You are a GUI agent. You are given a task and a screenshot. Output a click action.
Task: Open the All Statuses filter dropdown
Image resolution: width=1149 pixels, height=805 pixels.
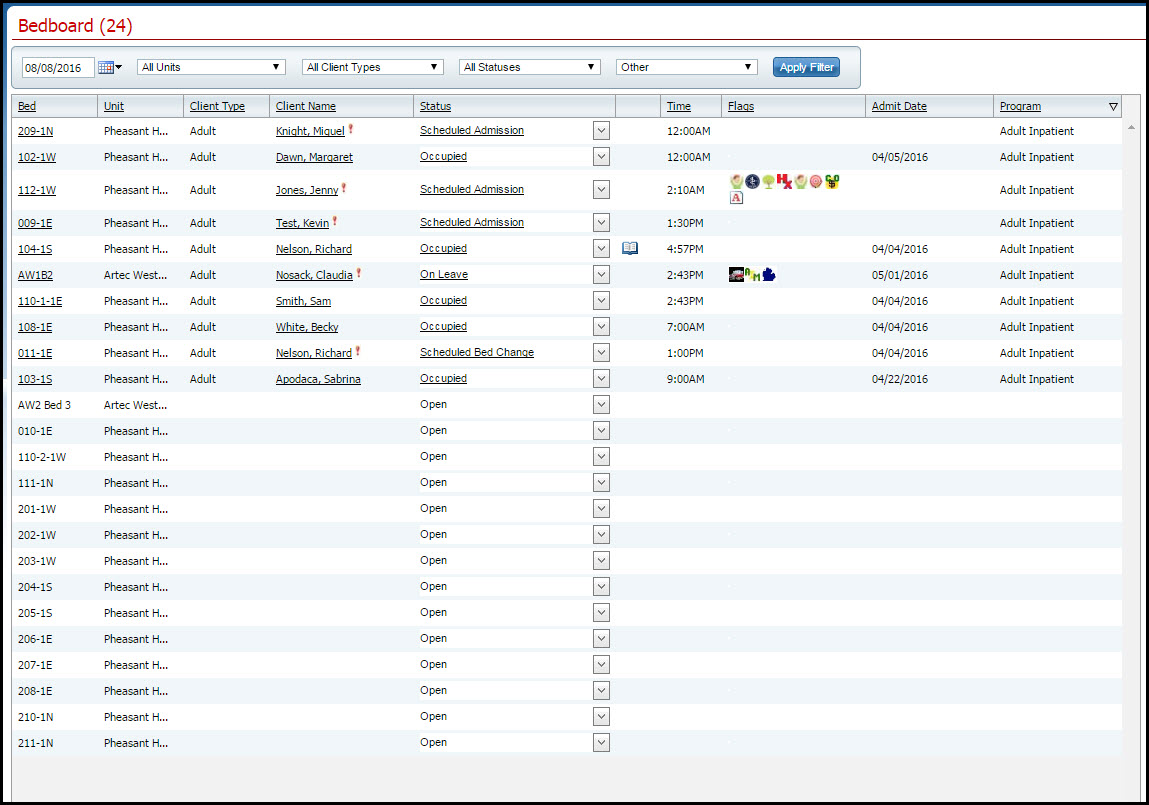[x=530, y=67]
